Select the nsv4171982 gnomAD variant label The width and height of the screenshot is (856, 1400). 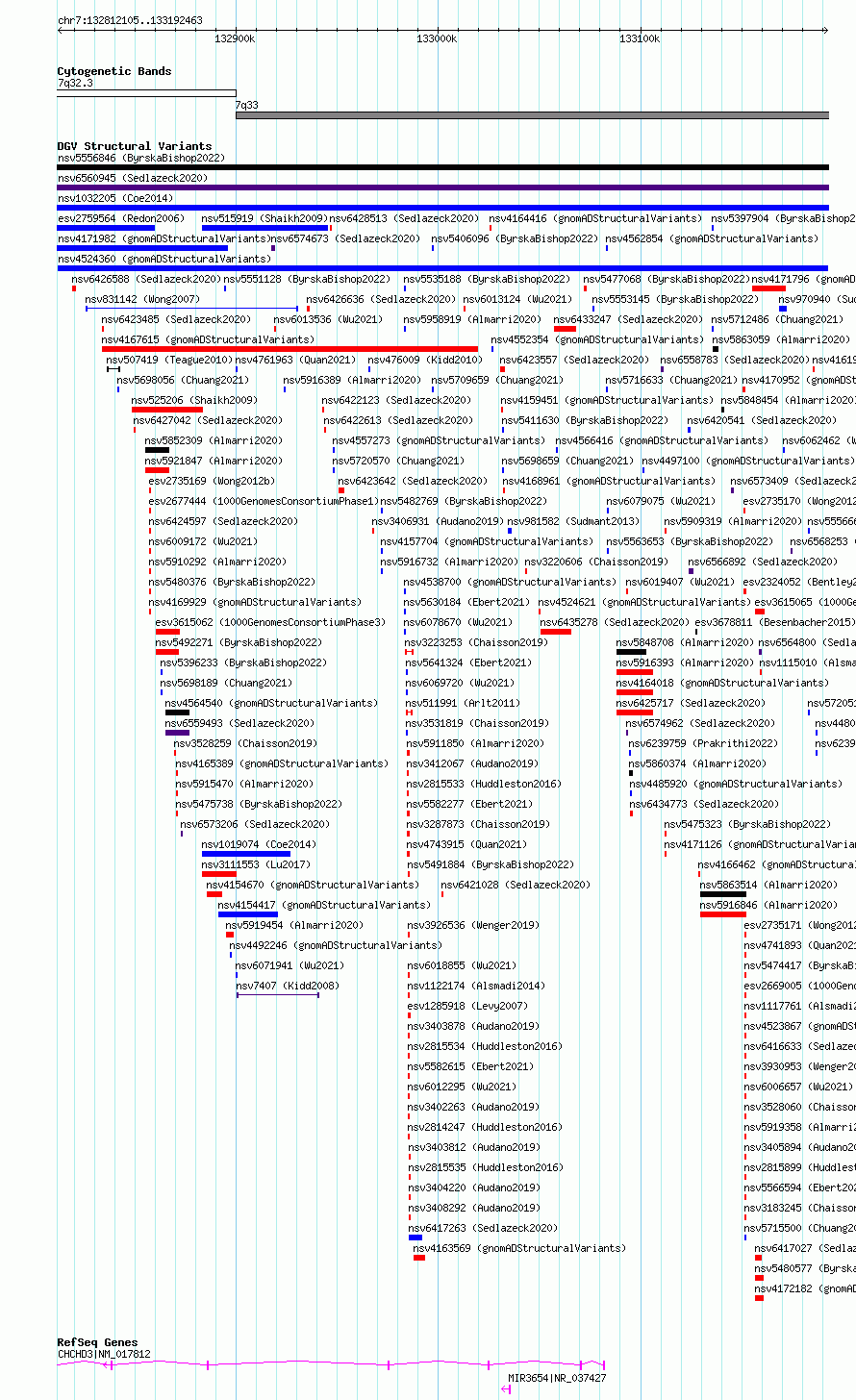164,238
